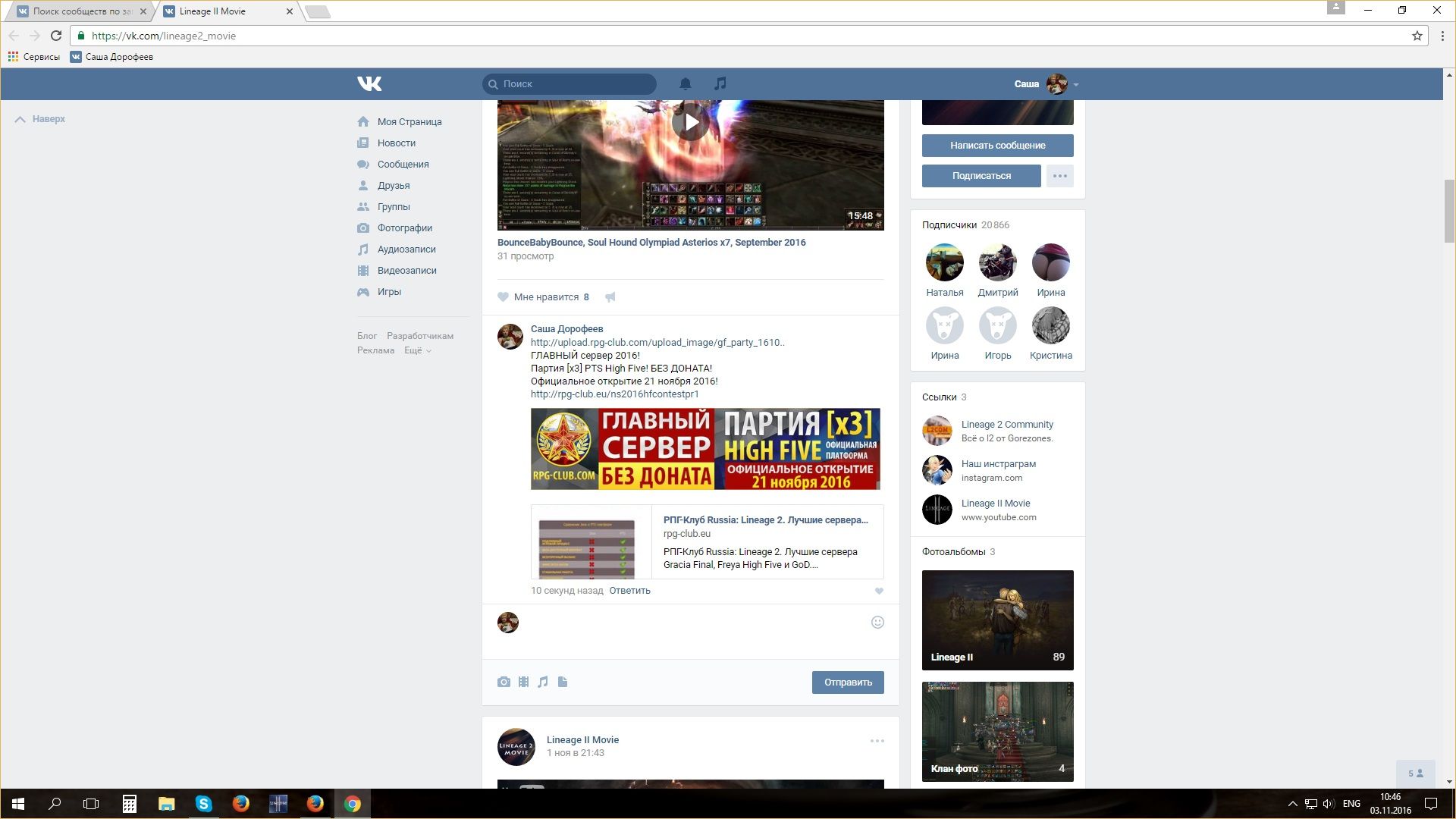Open the ГЛАВНЫЙ СЕРВЕР banner image

pos(705,449)
